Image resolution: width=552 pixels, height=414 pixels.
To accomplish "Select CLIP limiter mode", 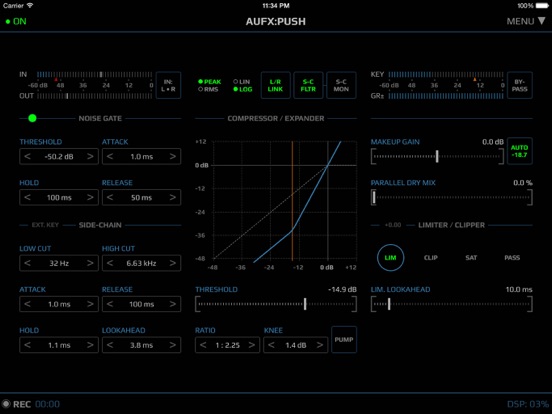I will 431,258.
